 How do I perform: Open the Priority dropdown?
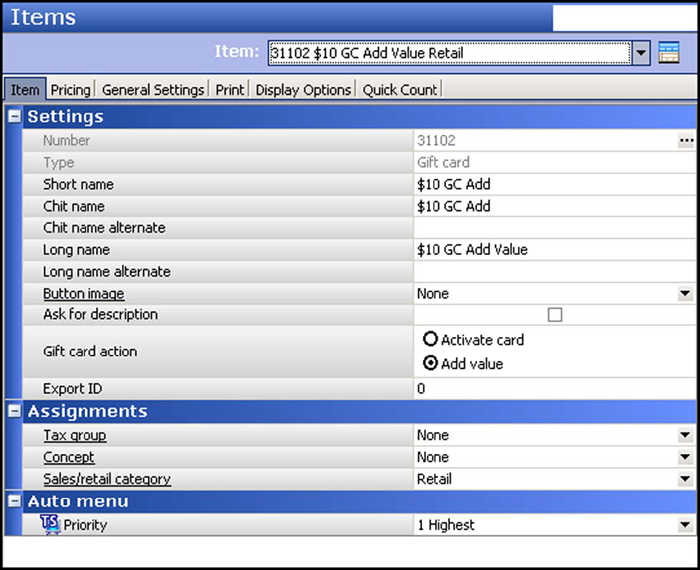tap(685, 525)
